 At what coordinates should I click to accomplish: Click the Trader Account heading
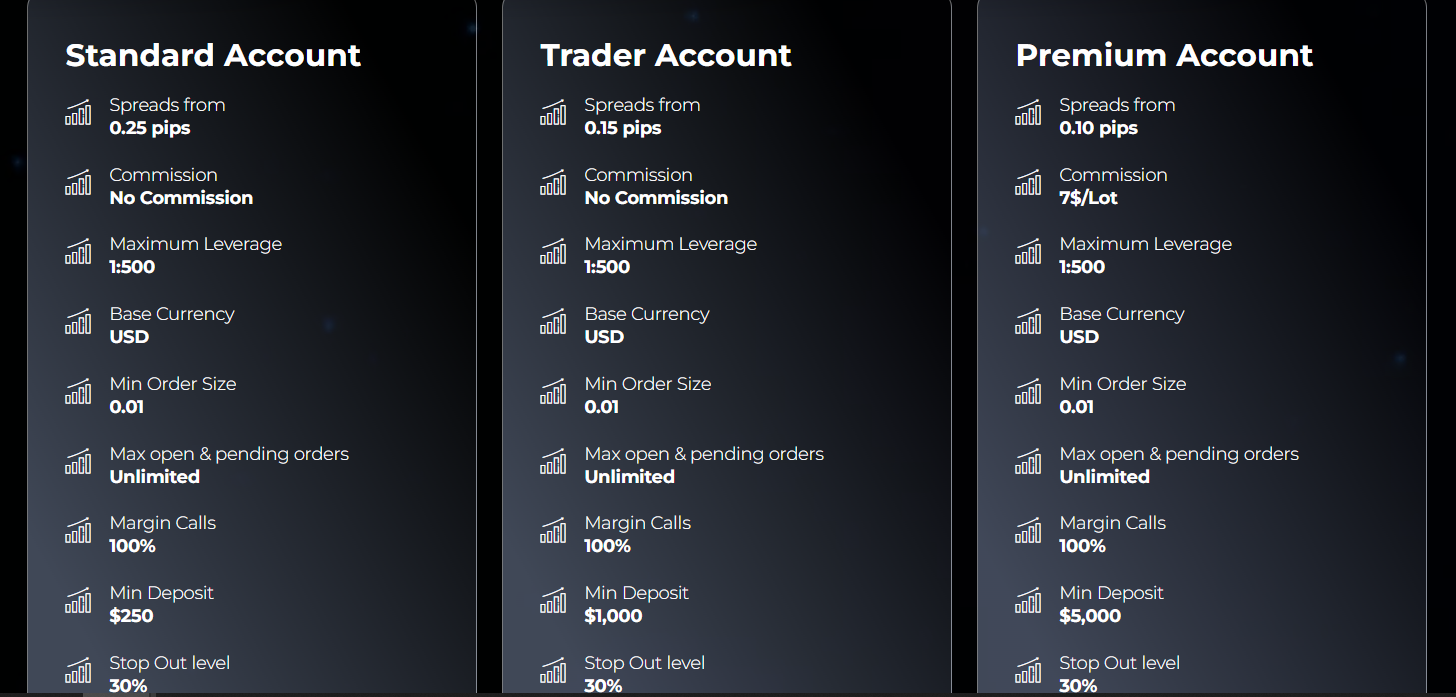pyautogui.click(x=666, y=55)
